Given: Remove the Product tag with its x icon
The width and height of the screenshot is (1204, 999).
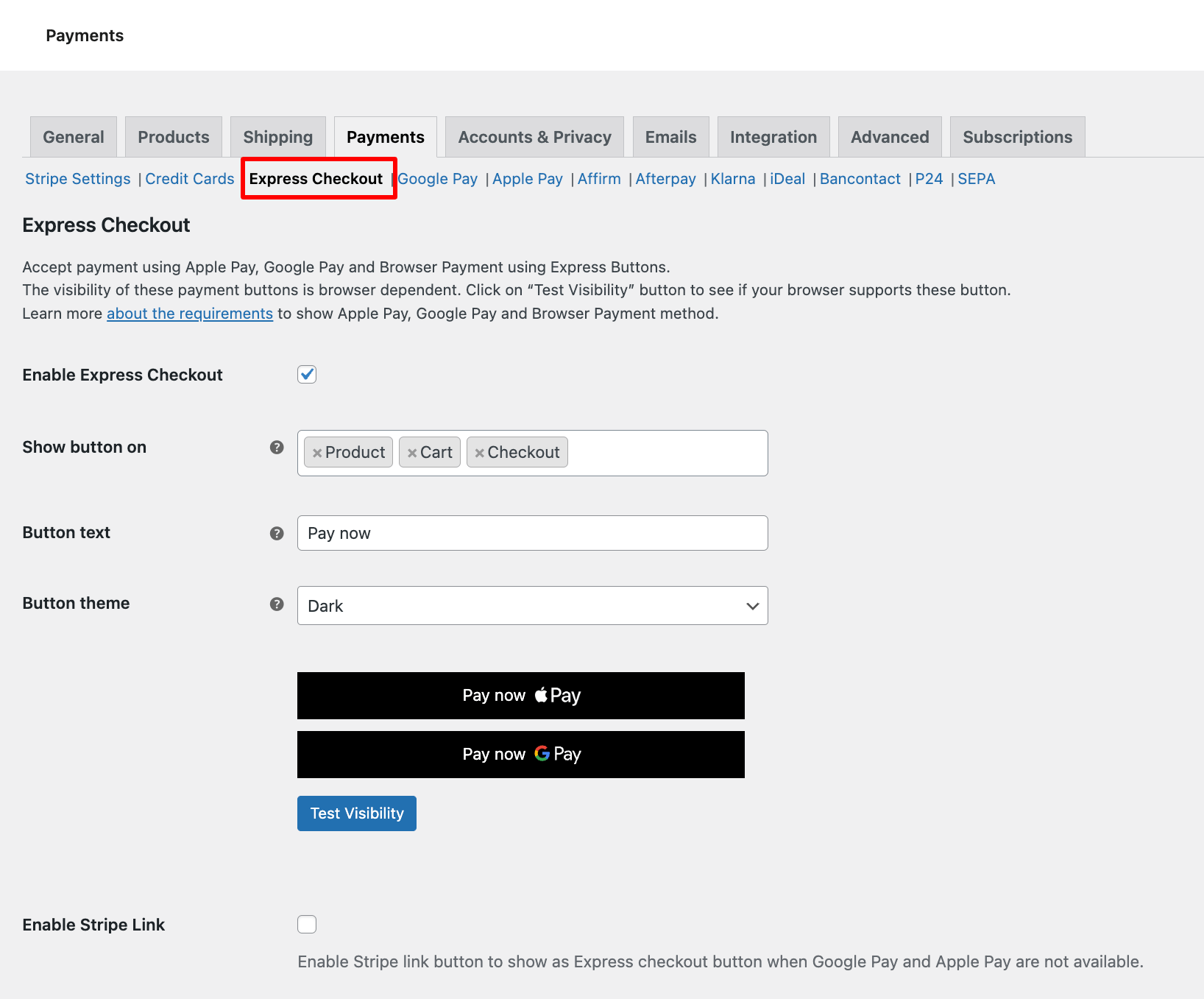Looking at the screenshot, I should click(317, 453).
